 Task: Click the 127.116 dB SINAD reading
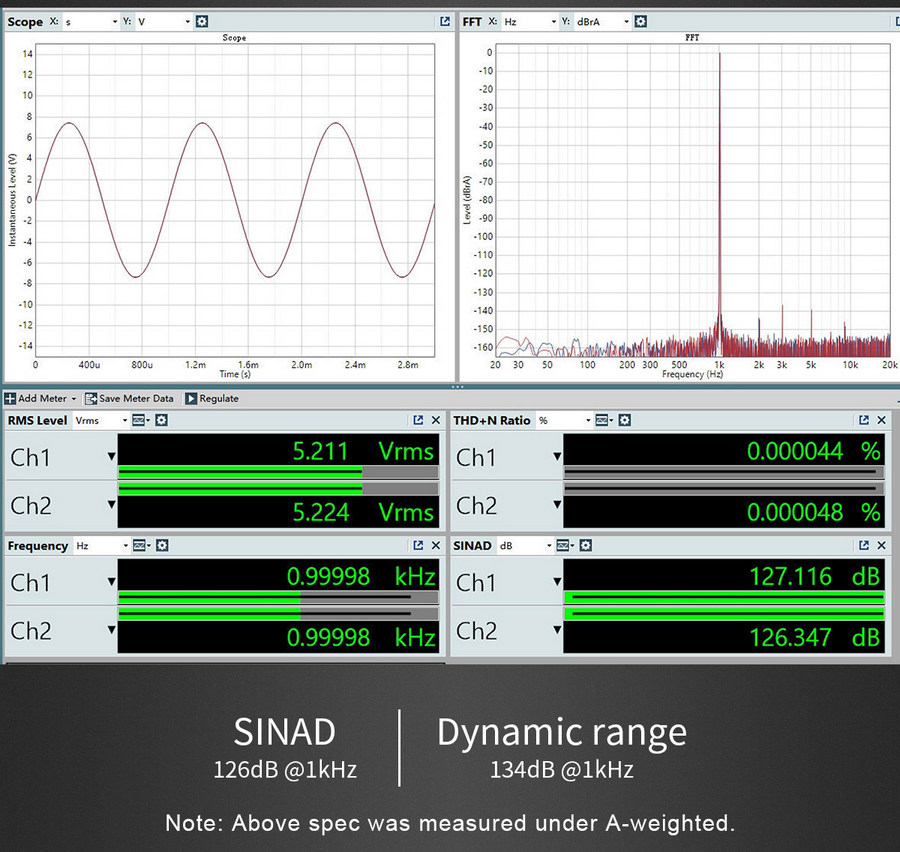814,576
